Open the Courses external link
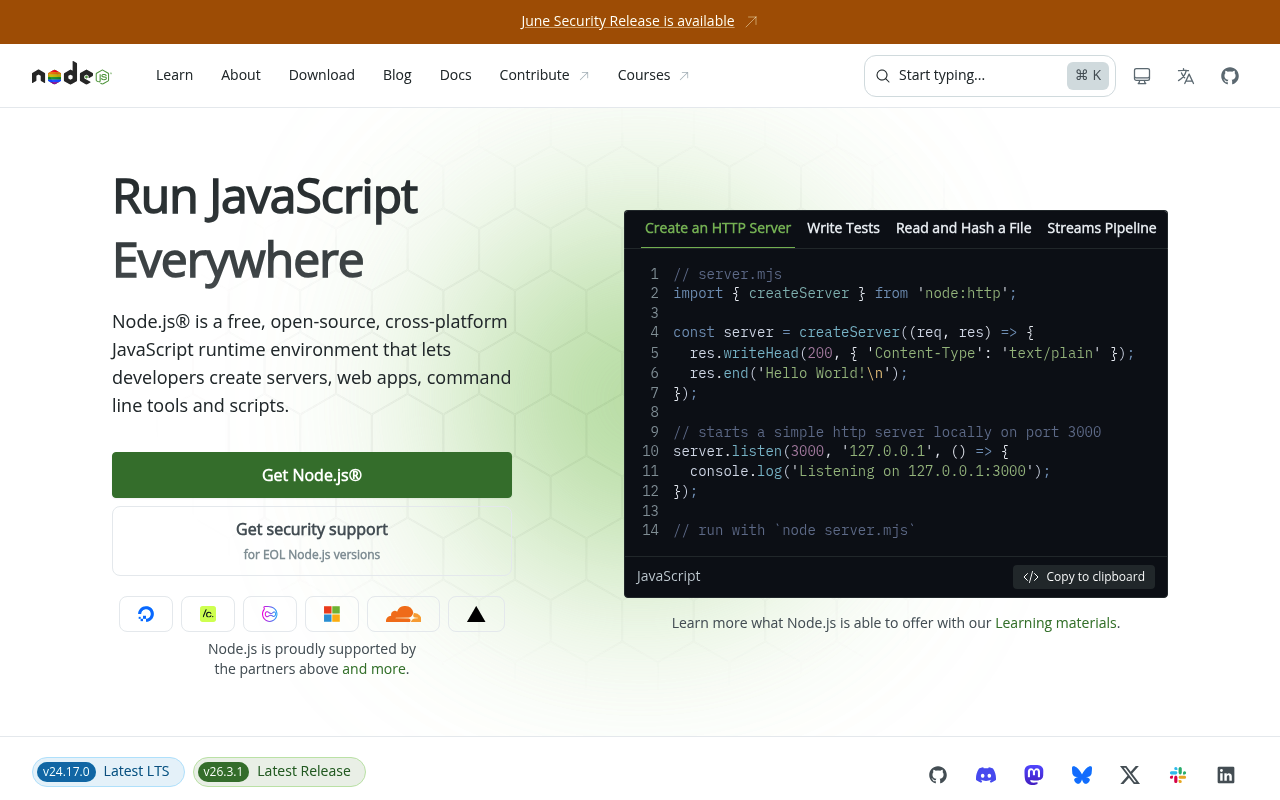This screenshot has width=1280, height=800. pyautogui.click(x=654, y=75)
